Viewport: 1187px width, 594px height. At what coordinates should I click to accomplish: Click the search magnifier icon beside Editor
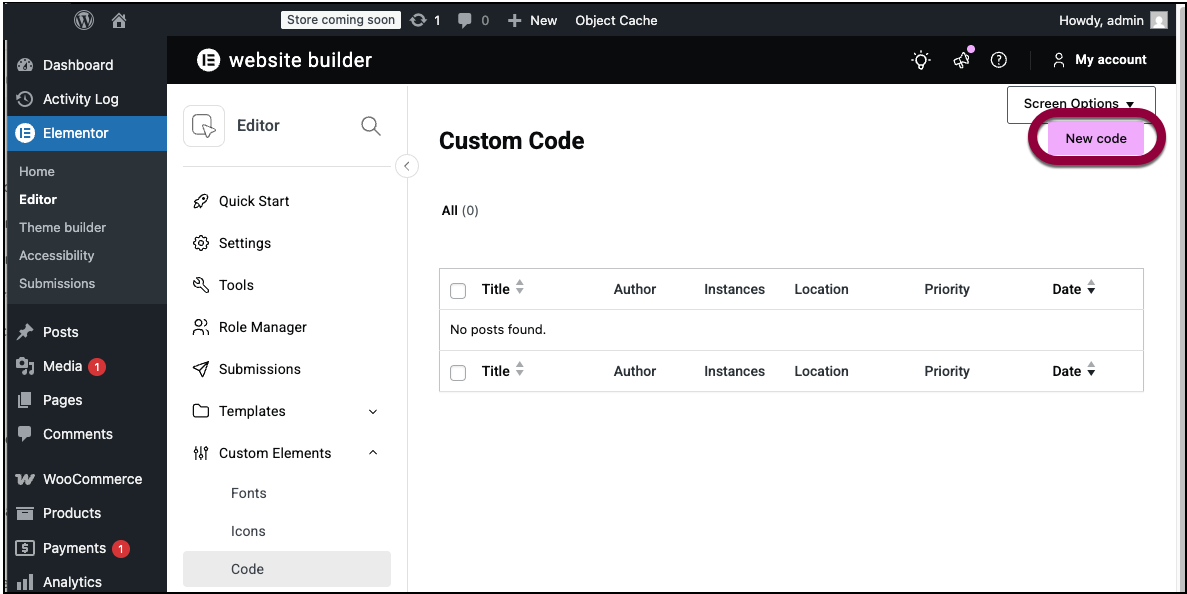tap(370, 126)
